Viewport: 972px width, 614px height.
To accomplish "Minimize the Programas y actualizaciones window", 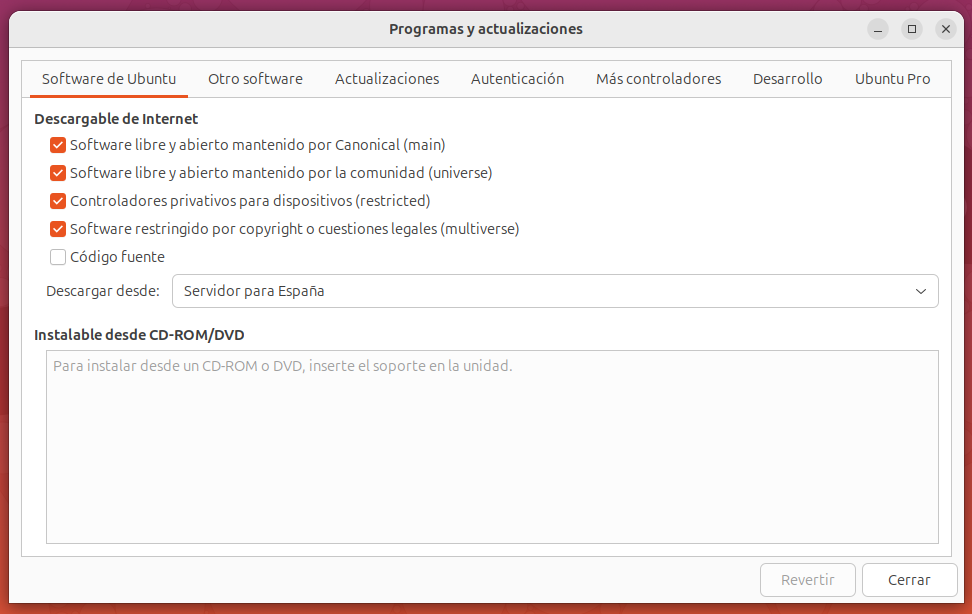I will [877, 29].
